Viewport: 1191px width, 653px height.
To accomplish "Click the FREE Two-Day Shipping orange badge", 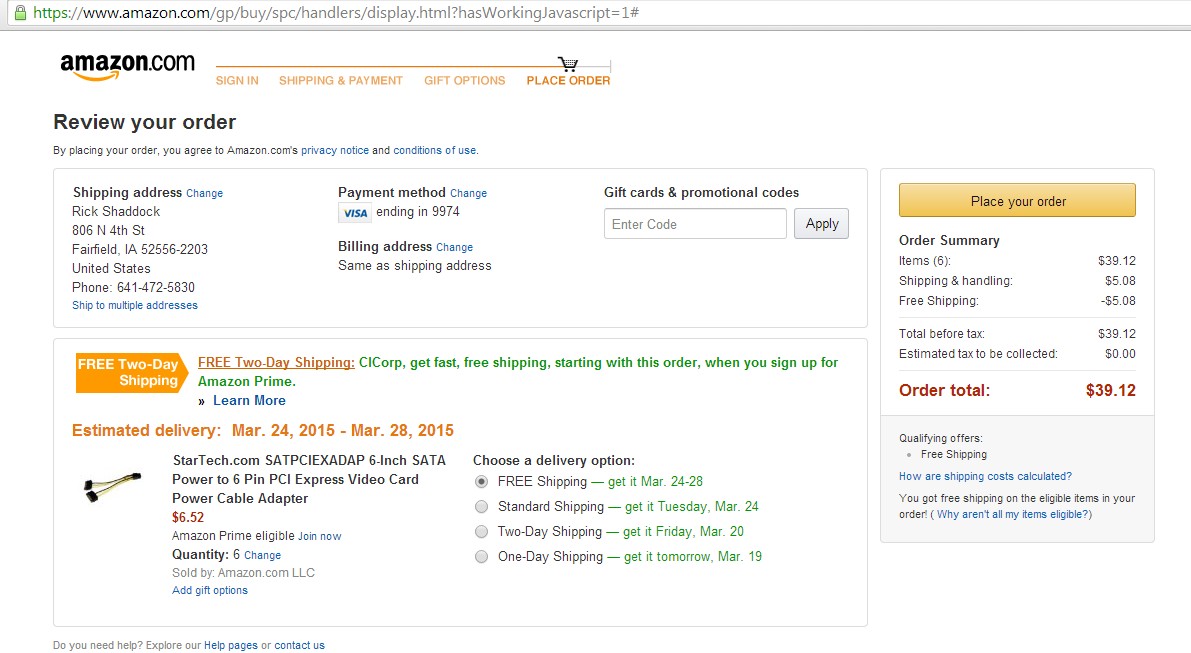I will pos(131,372).
